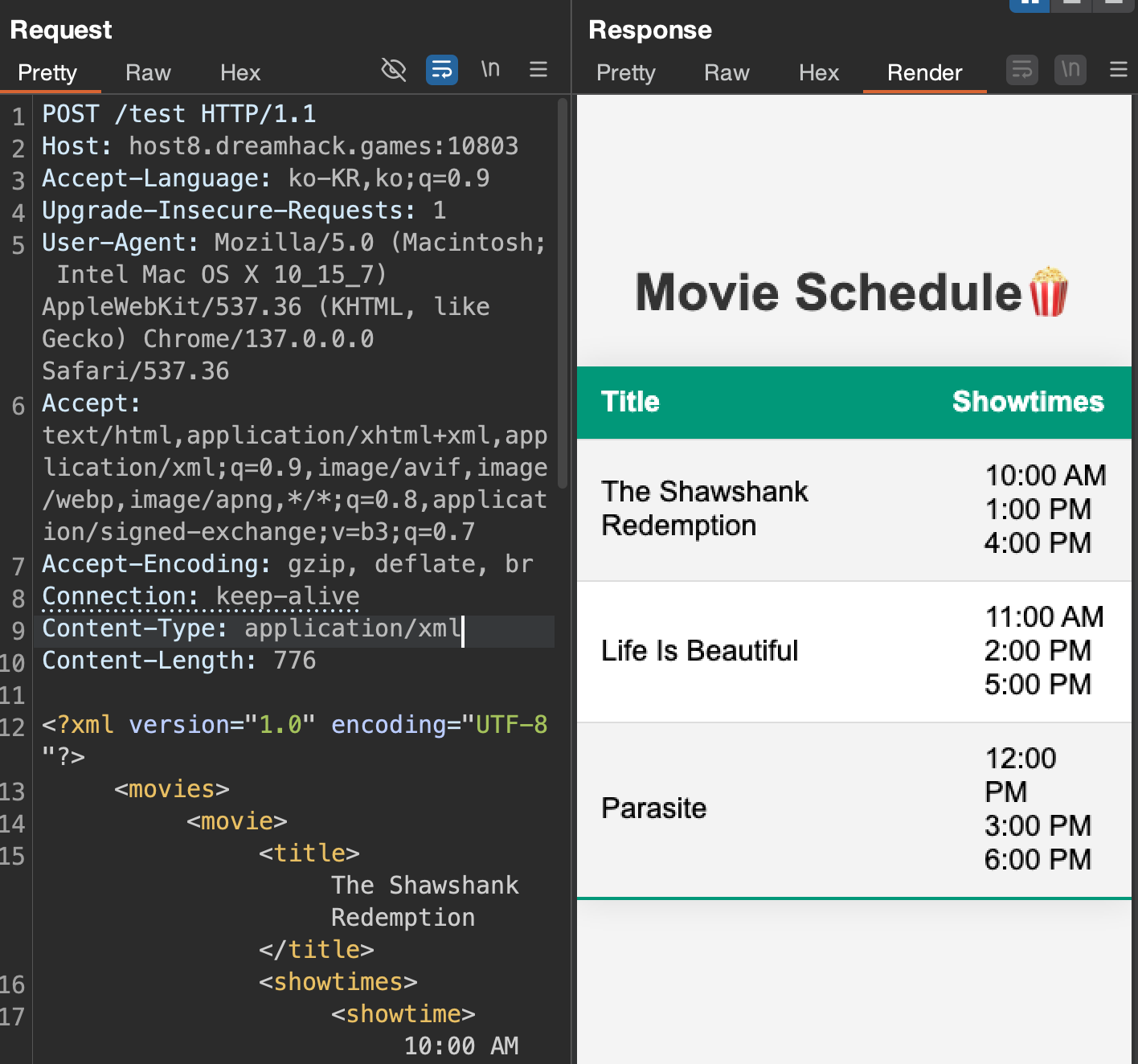Click the Parasite table cell
1138x1064 pixels.
pos(654,808)
